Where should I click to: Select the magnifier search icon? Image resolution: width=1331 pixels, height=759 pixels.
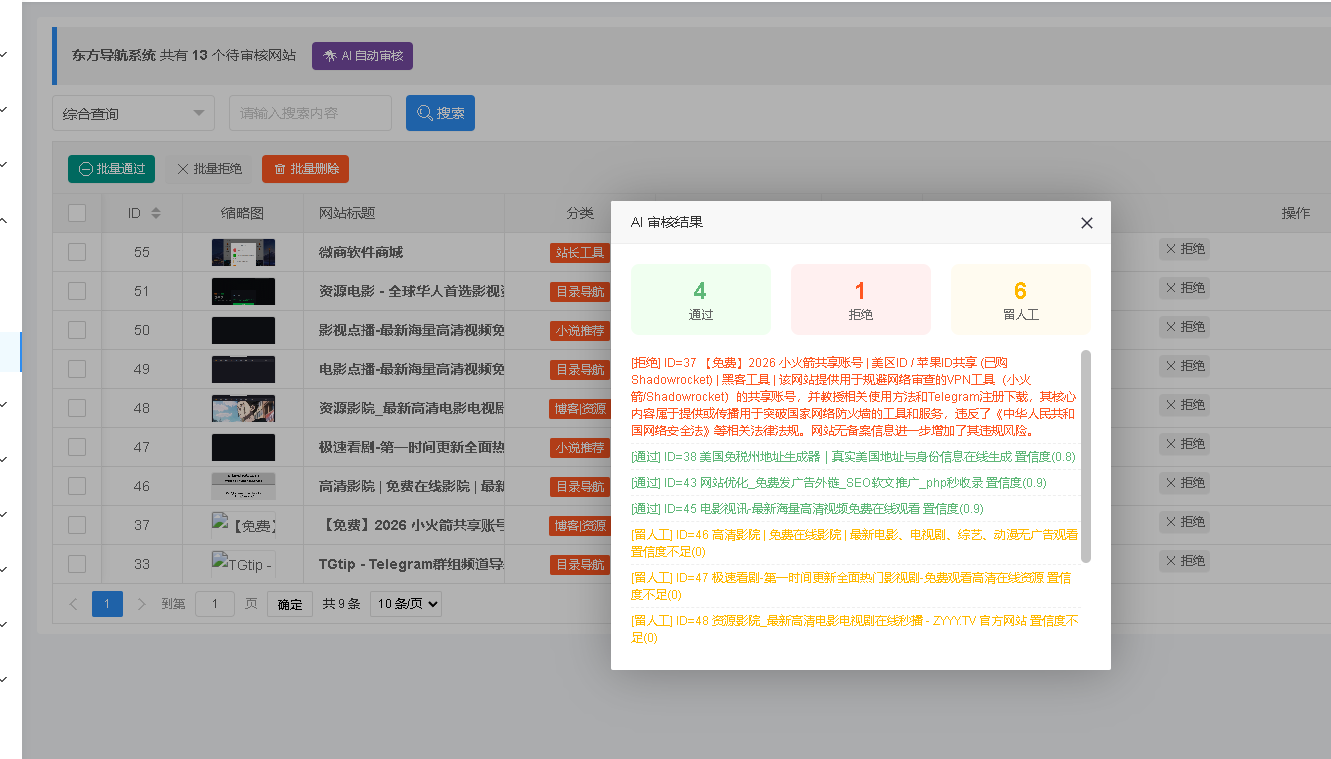[423, 112]
